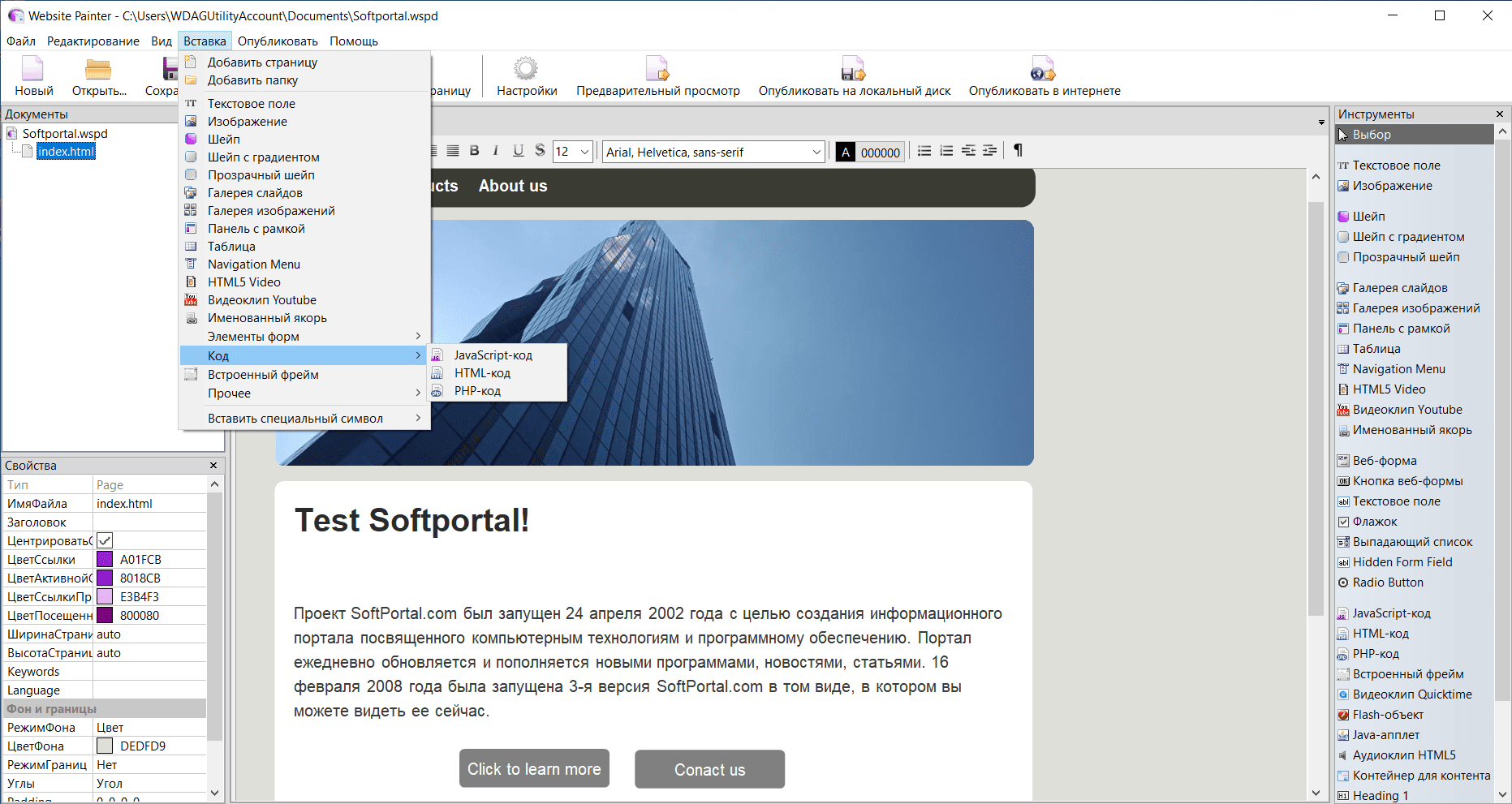Image resolution: width=1512 pixels, height=804 pixels.
Task: Click the 'Conact us' button
Action: coord(709,769)
